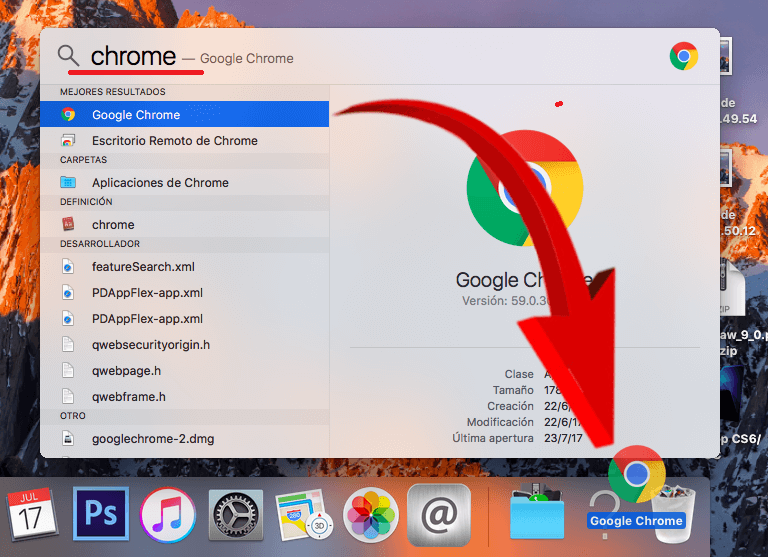This screenshot has height=557, width=768.
Task: Open the blue folder stack in Dock
Action: pos(537,512)
